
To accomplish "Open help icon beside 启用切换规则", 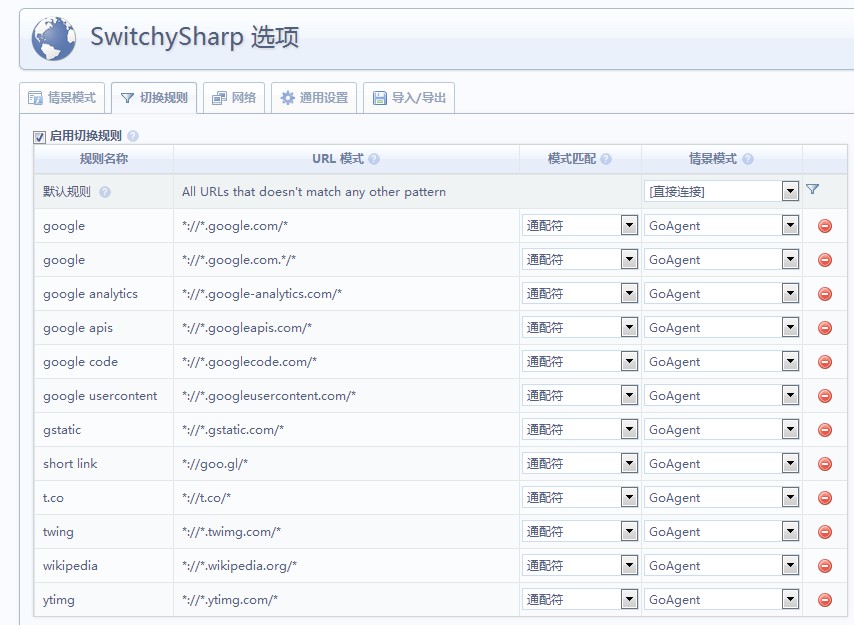I will 133,136.
